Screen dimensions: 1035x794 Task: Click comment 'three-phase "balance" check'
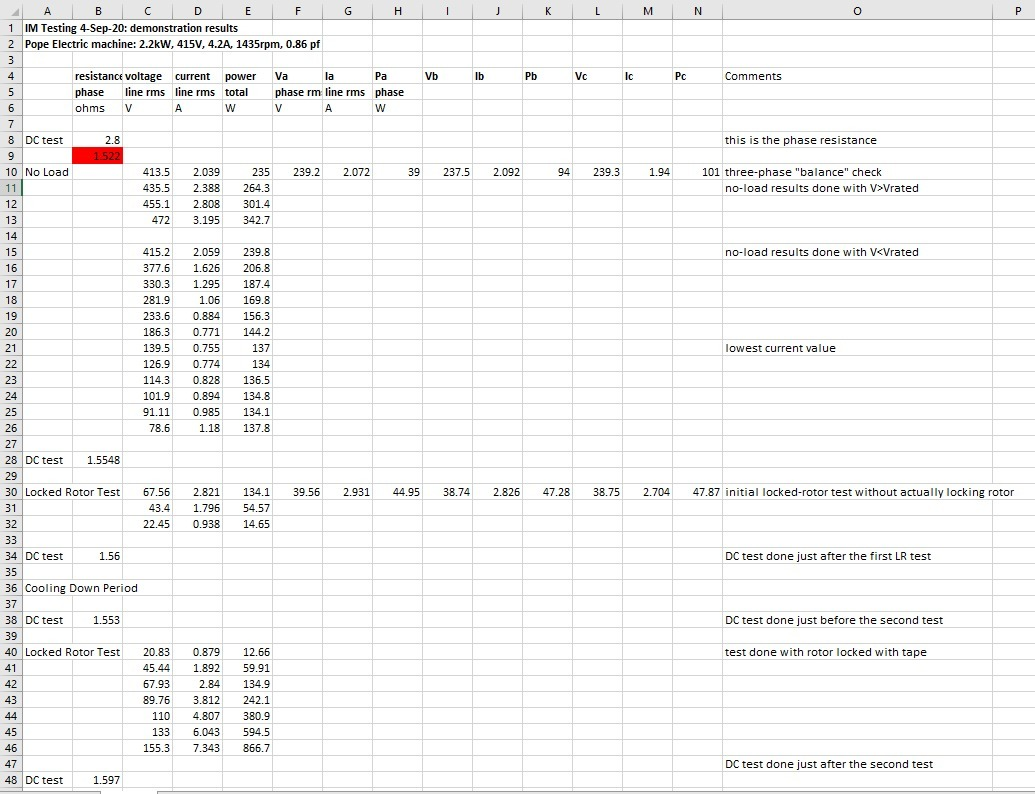(x=803, y=172)
